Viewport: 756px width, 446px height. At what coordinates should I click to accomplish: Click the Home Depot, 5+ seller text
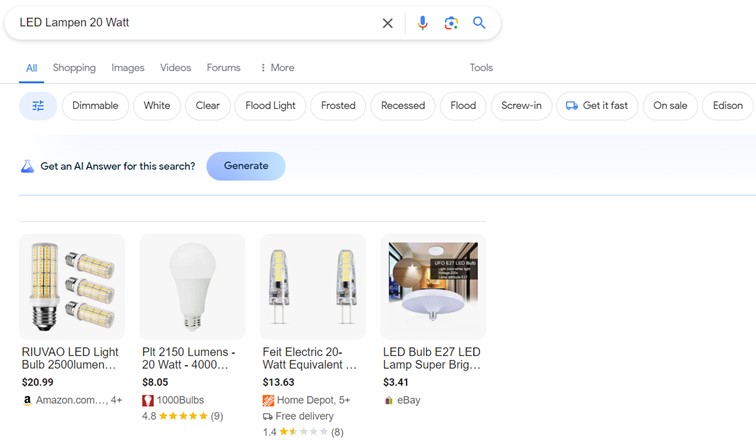313,400
